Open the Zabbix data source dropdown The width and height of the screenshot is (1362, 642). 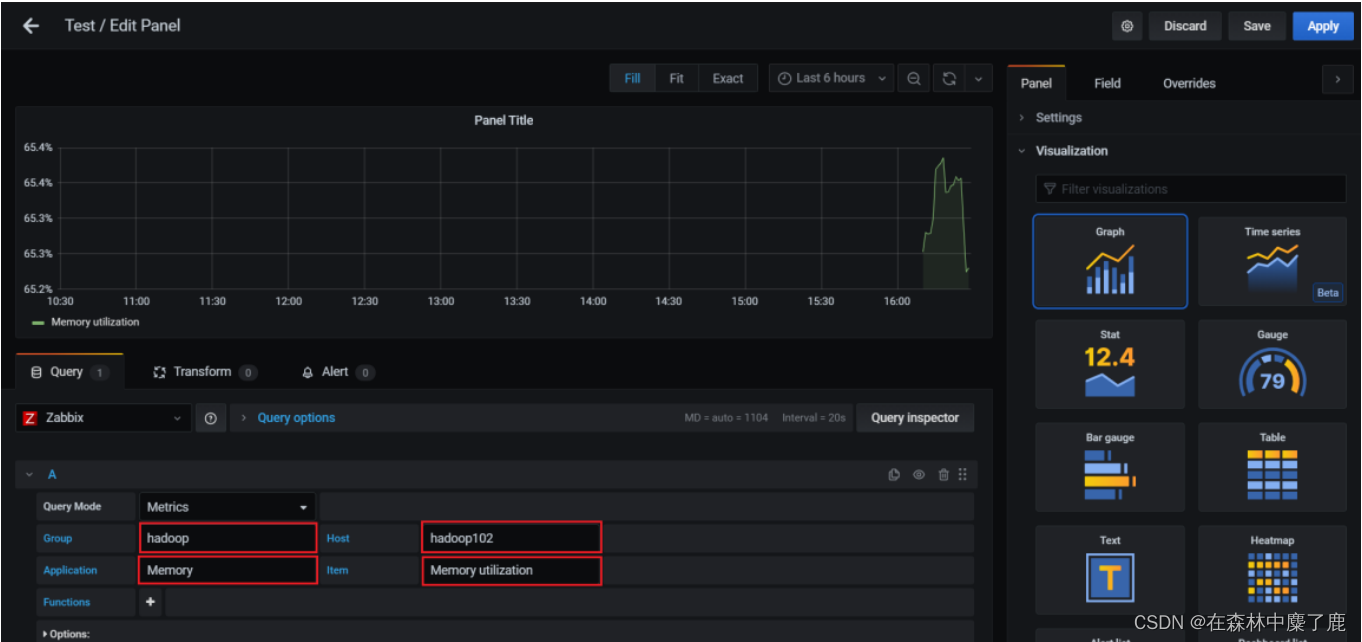[x=103, y=418]
